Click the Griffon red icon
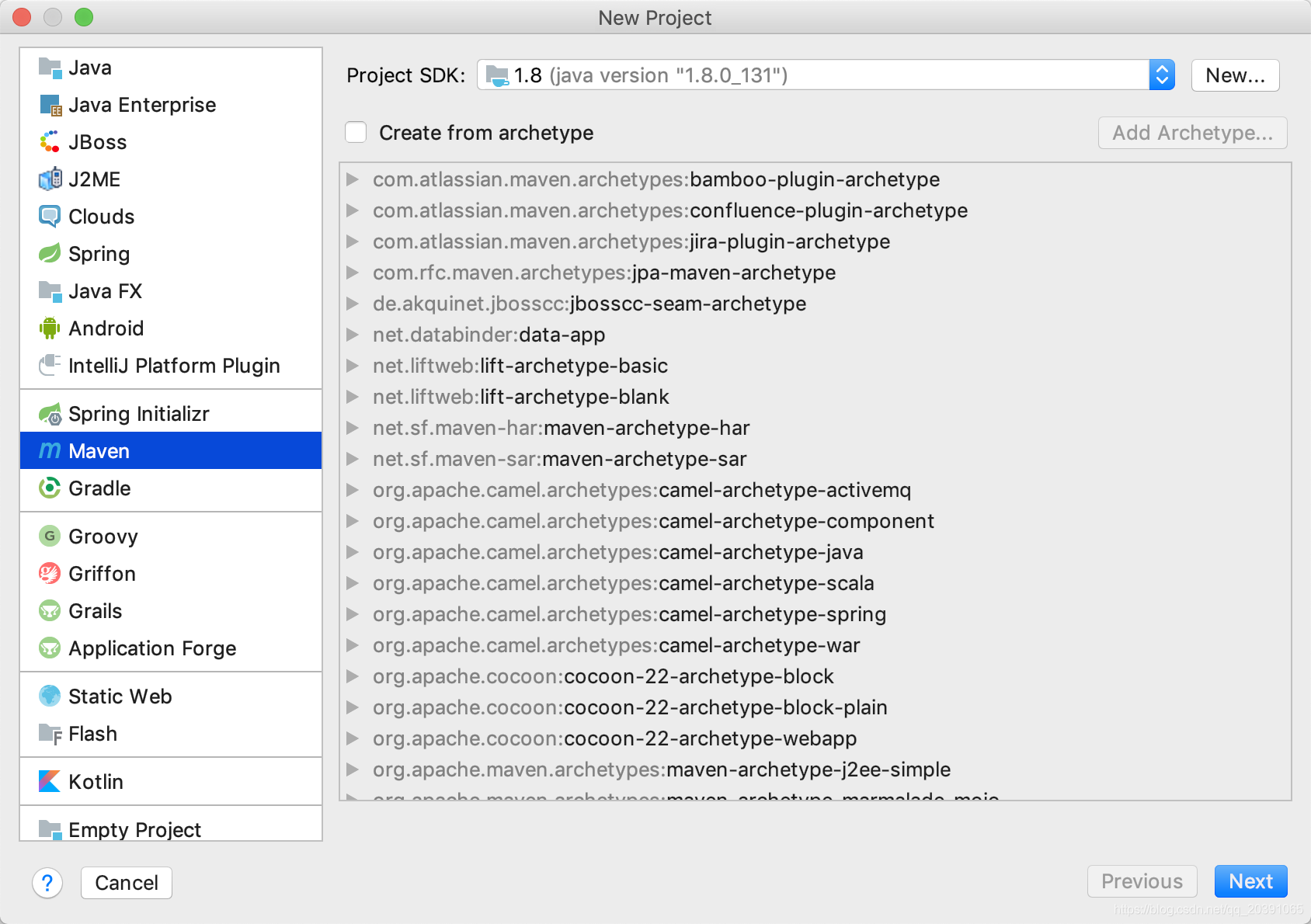 [50, 574]
